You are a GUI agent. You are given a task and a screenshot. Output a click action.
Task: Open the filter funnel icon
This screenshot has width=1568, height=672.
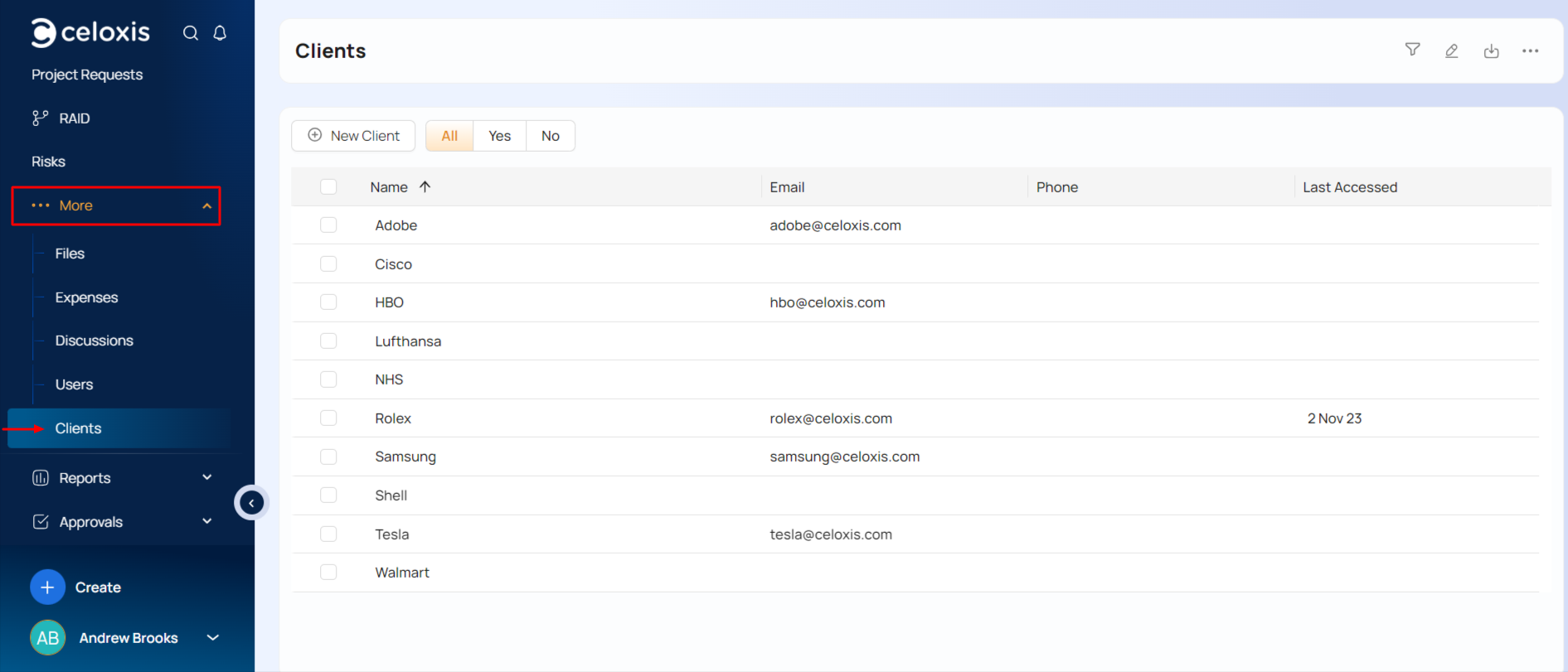point(1412,50)
